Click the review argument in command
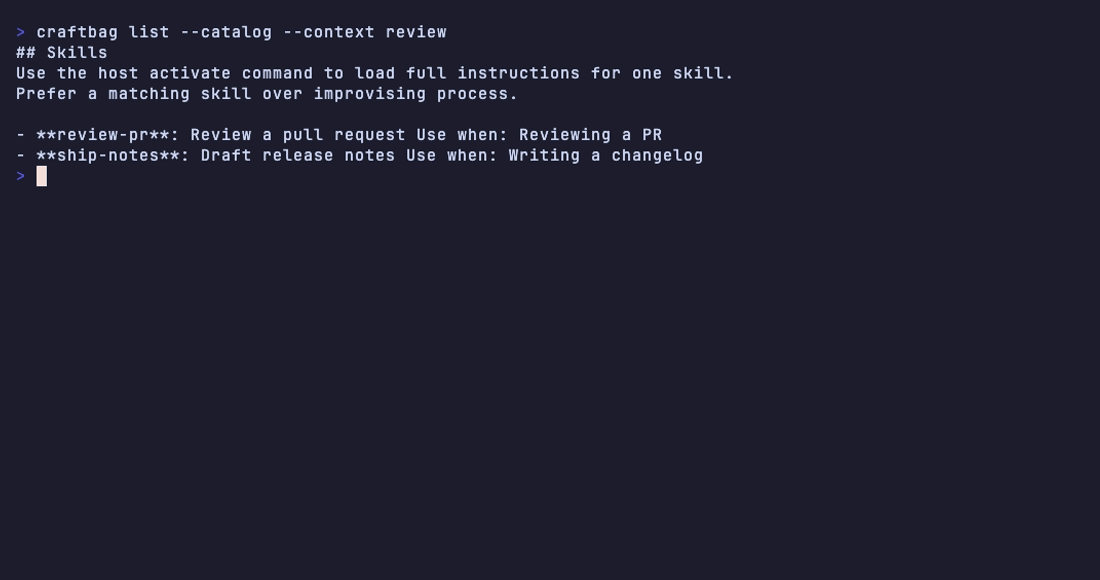 [x=416, y=32]
